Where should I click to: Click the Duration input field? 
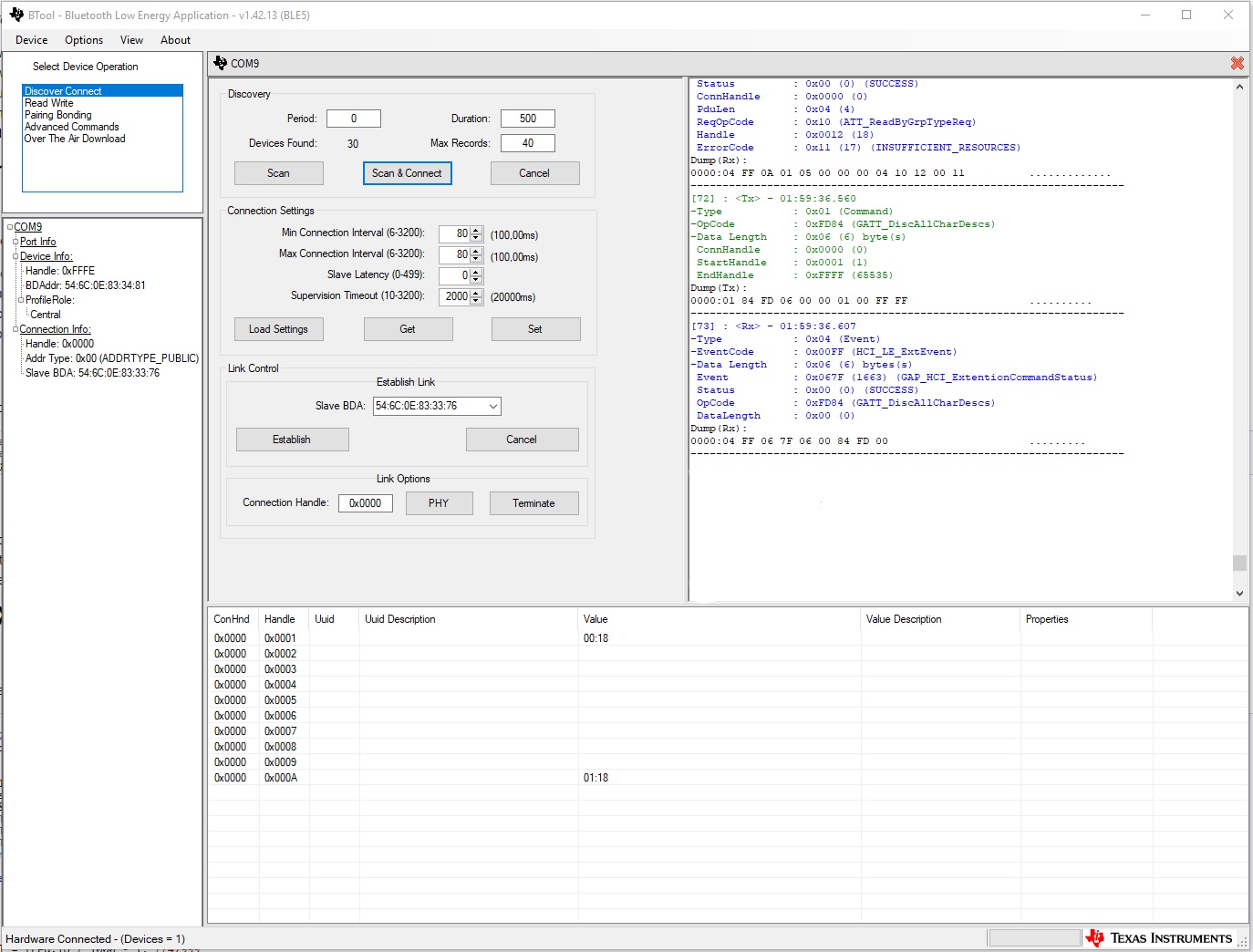528,119
